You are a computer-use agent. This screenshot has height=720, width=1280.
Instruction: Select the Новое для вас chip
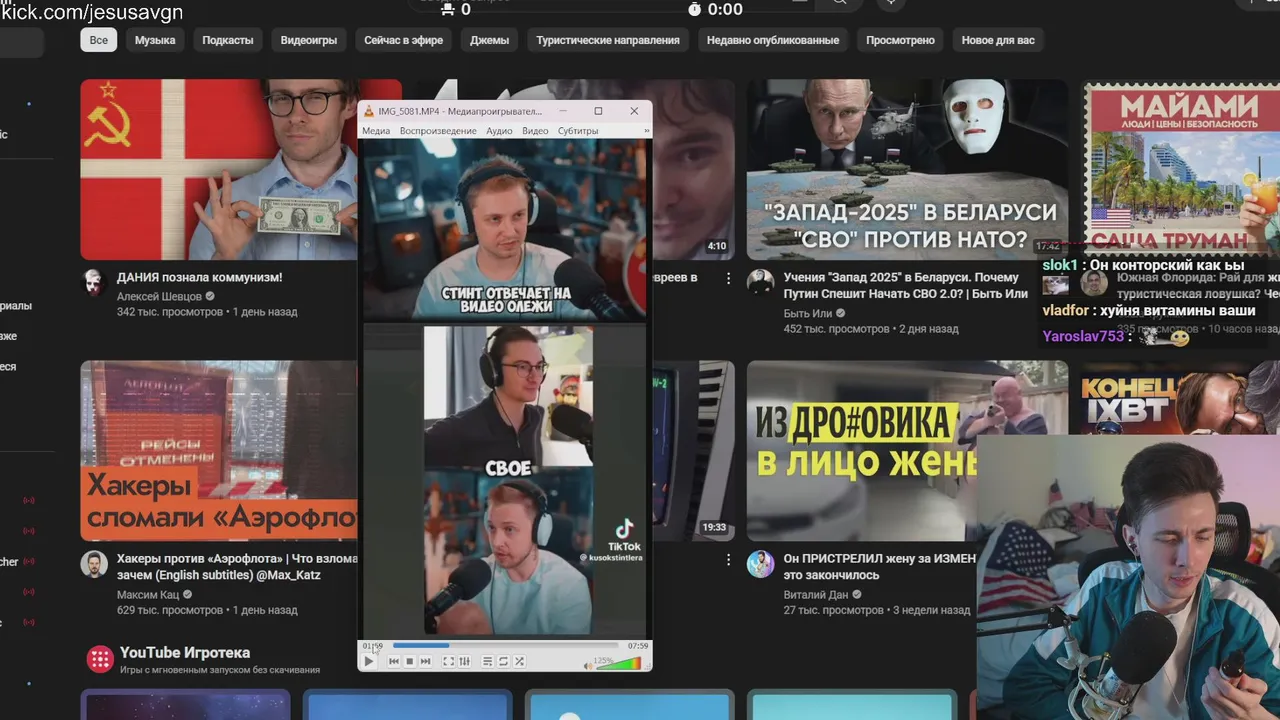point(998,40)
